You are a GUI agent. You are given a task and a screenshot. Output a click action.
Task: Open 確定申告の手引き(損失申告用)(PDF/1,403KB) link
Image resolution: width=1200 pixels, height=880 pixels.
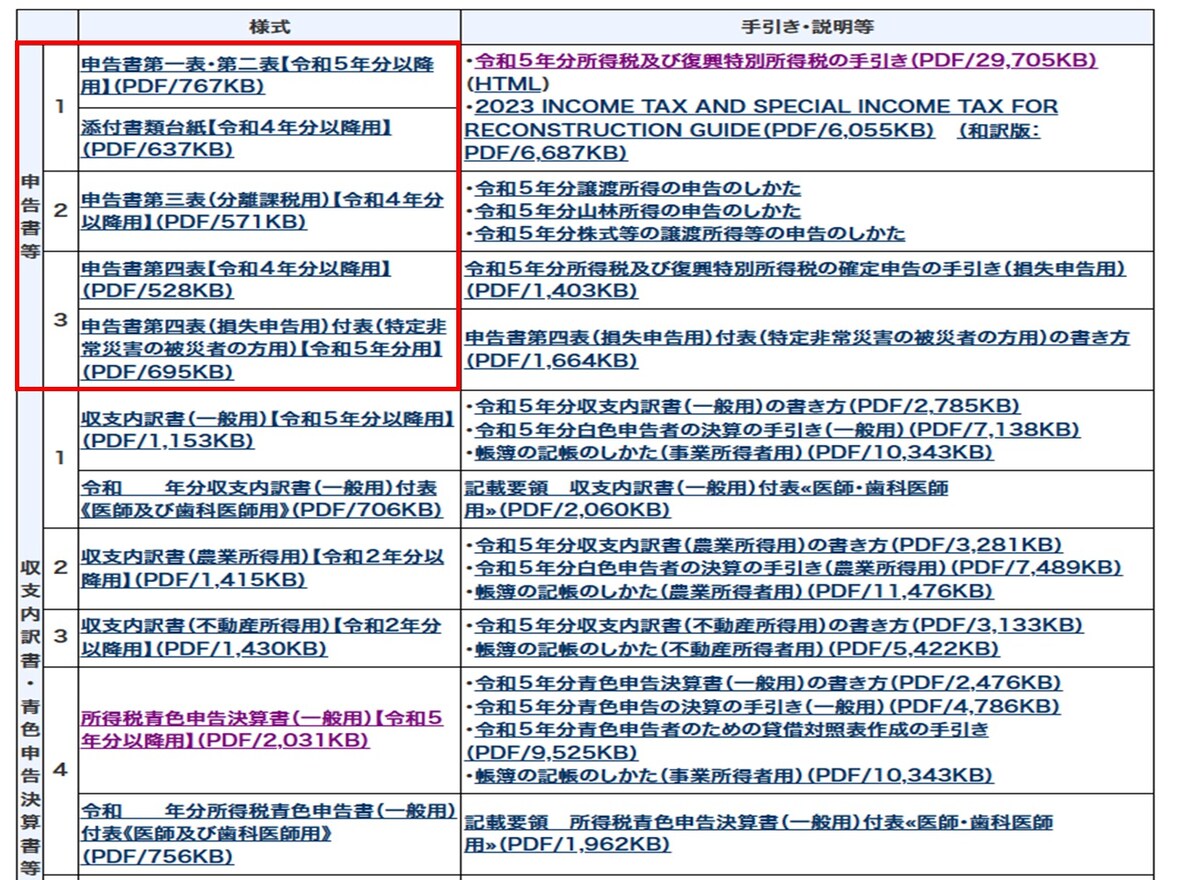pos(795,279)
